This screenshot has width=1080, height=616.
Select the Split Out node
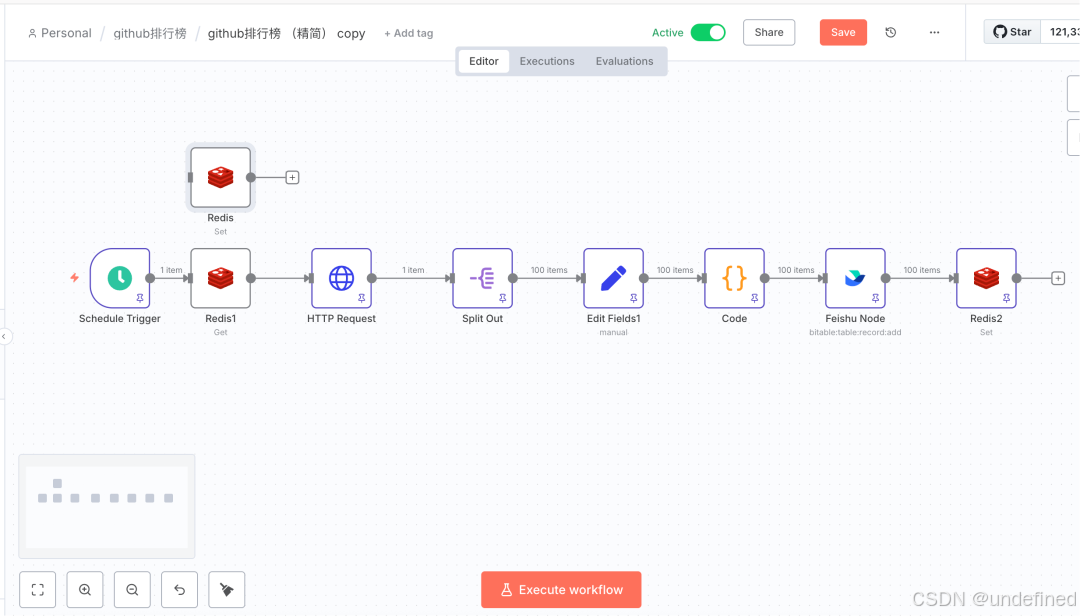click(x=483, y=278)
